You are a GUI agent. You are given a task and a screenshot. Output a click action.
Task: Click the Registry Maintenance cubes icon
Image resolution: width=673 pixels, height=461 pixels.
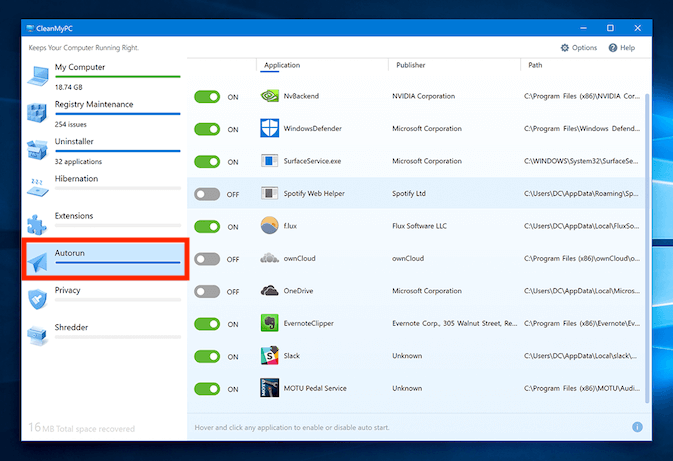(37, 113)
